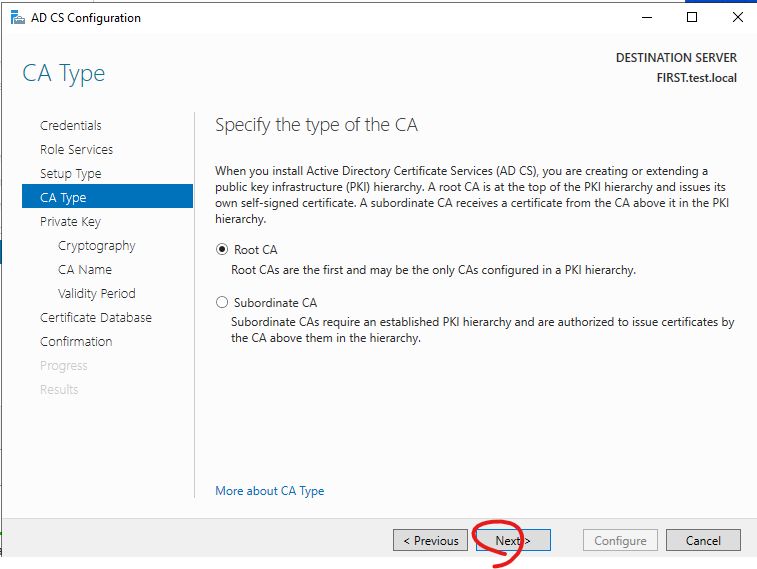Click the Root CAs description sentence
Viewport: 757px width, 569px height.
click(x=434, y=270)
